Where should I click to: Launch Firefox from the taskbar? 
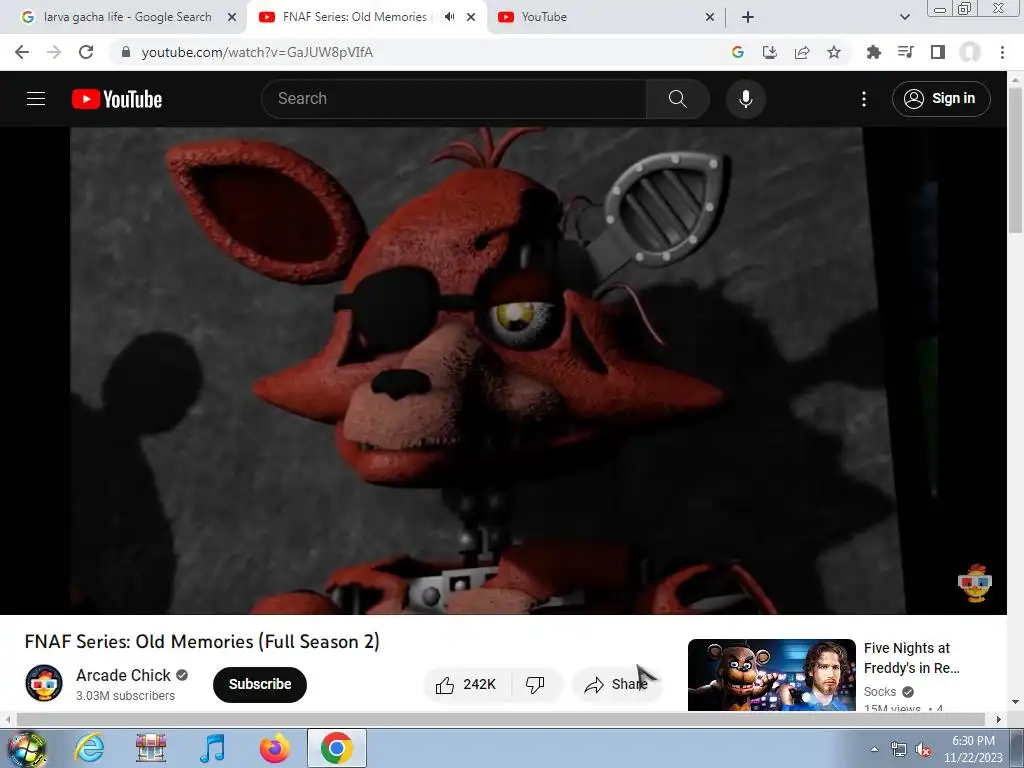pos(275,748)
